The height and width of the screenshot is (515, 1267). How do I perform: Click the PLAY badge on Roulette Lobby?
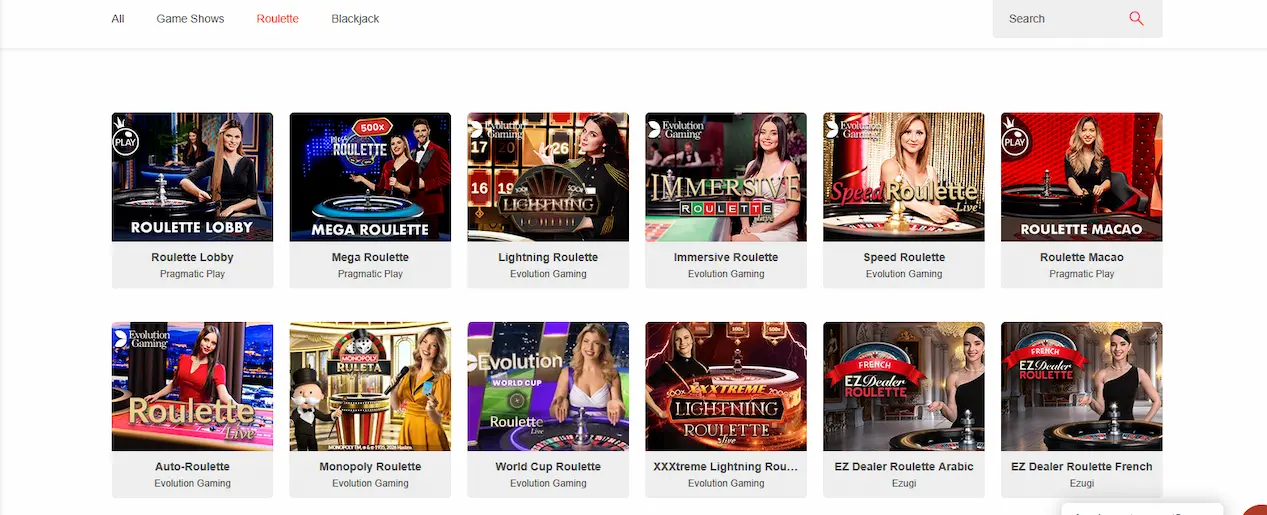(x=126, y=136)
